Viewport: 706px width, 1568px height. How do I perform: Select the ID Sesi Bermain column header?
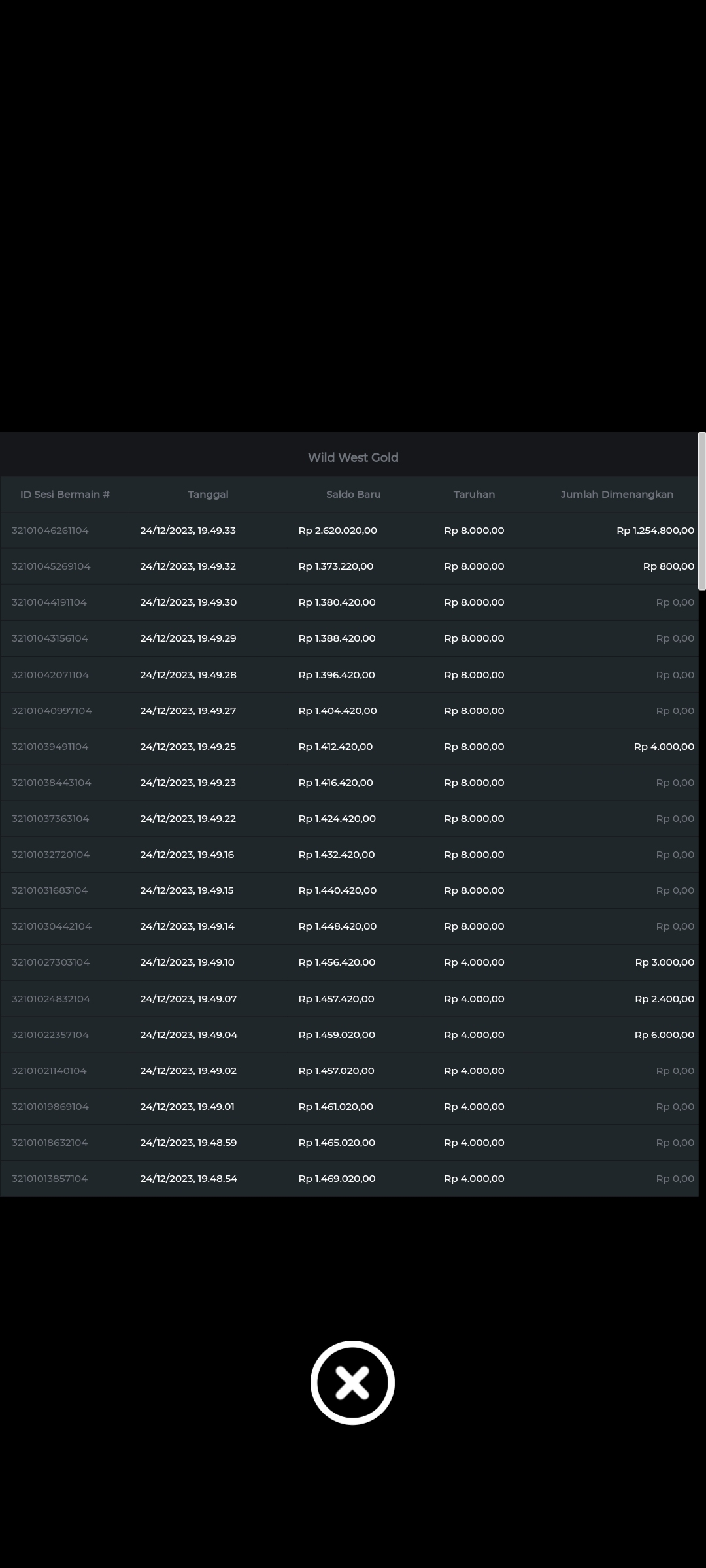65,494
